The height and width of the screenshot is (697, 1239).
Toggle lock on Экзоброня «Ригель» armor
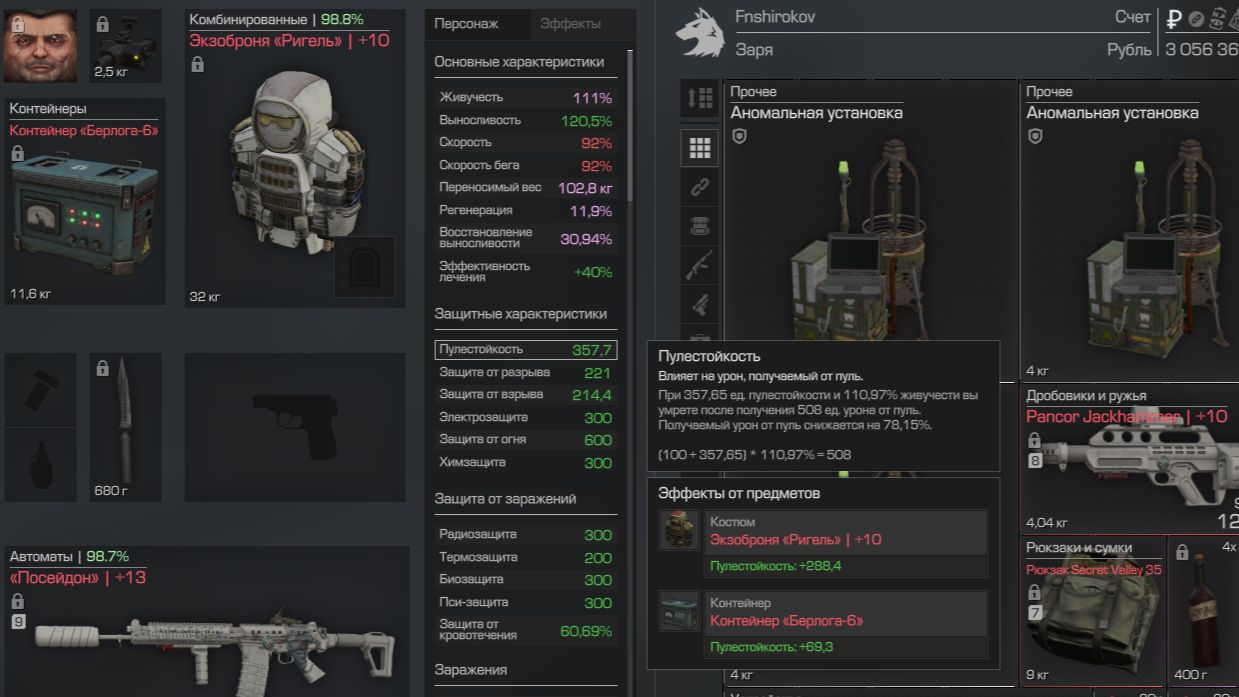pos(197,64)
